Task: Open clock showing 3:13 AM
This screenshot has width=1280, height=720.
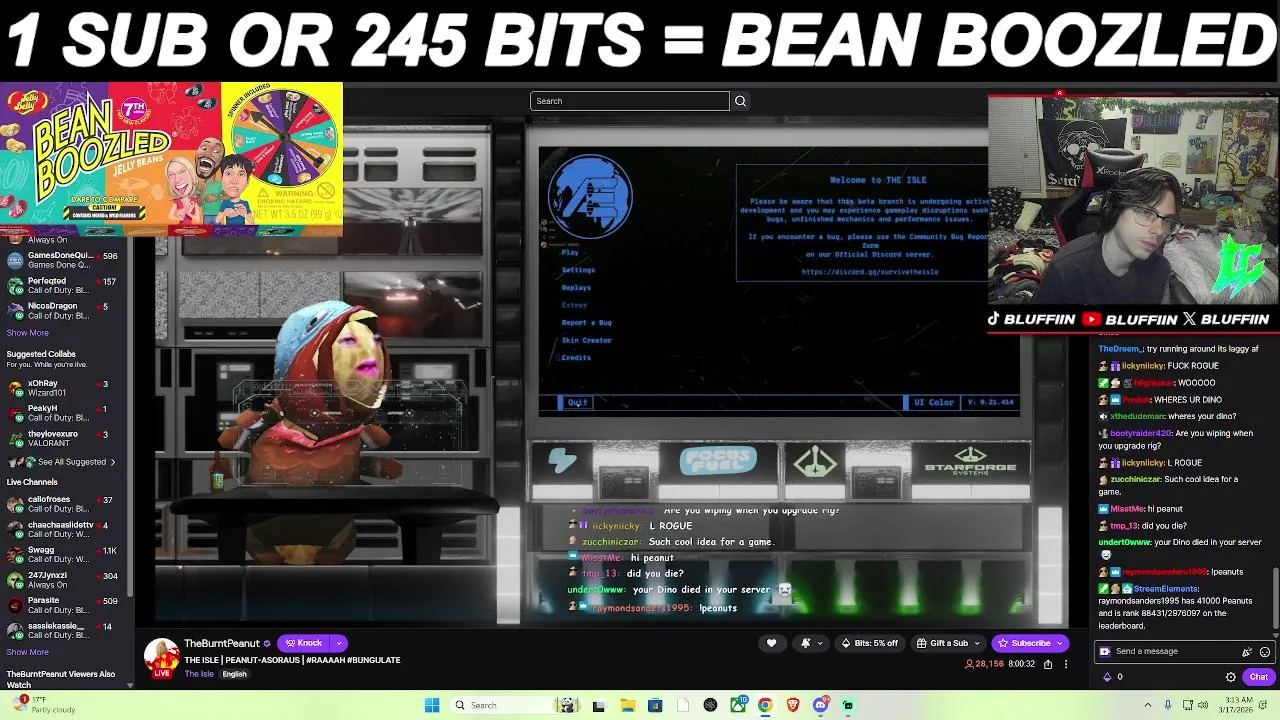Action: coord(1238,705)
